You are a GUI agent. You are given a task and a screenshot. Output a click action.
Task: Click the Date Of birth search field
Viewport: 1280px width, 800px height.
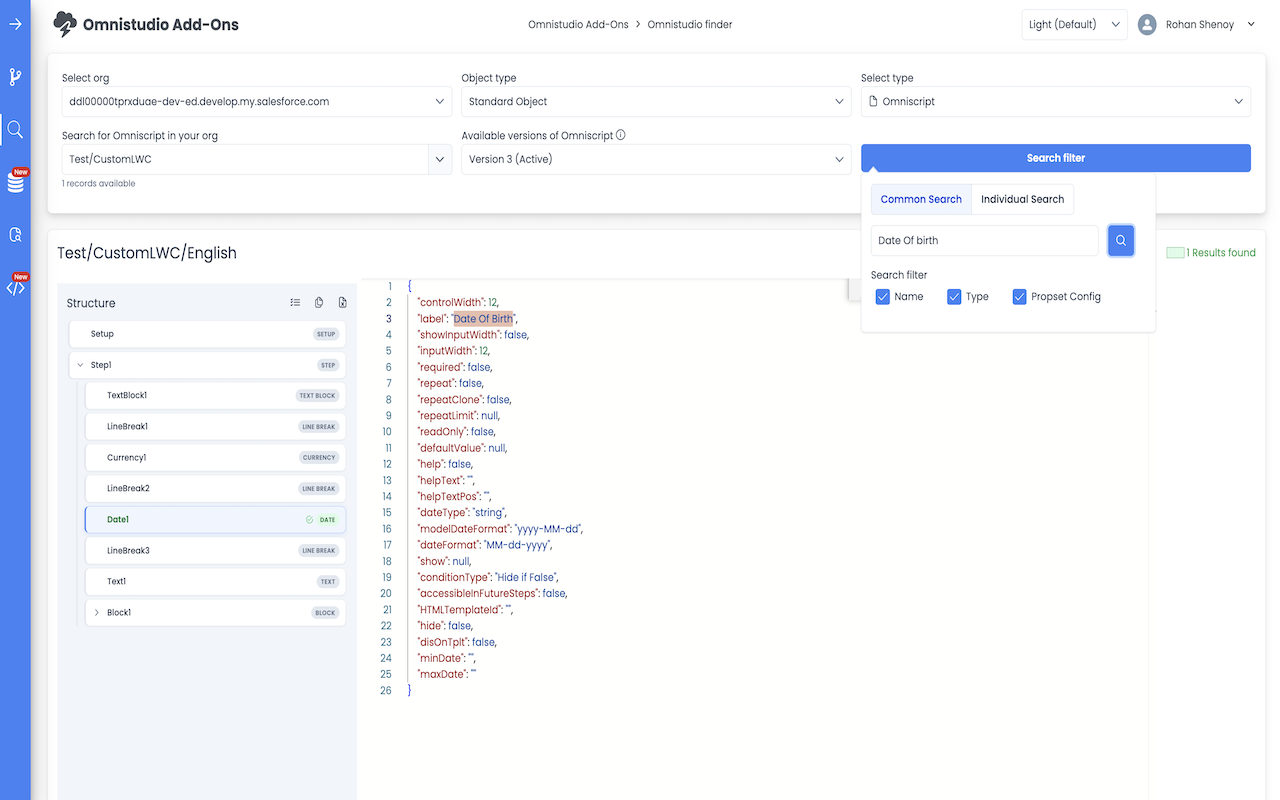984,240
